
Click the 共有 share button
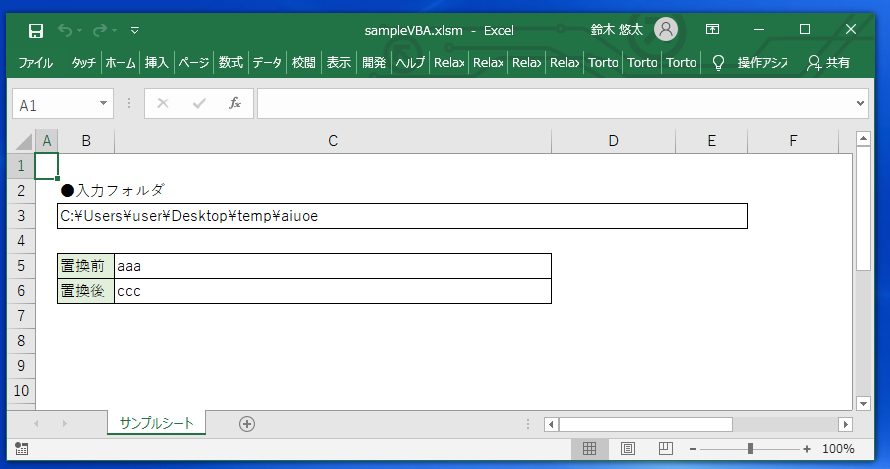(828, 62)
